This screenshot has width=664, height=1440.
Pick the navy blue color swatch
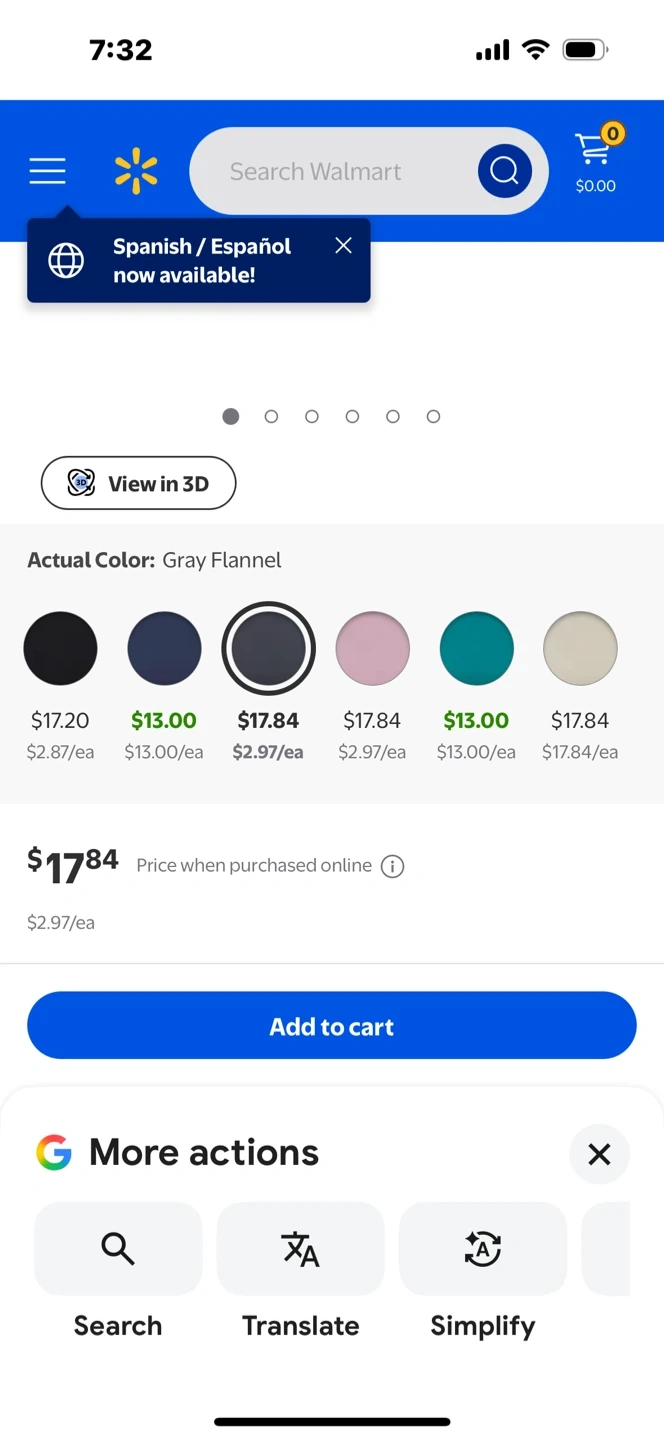tap(164, 649)
